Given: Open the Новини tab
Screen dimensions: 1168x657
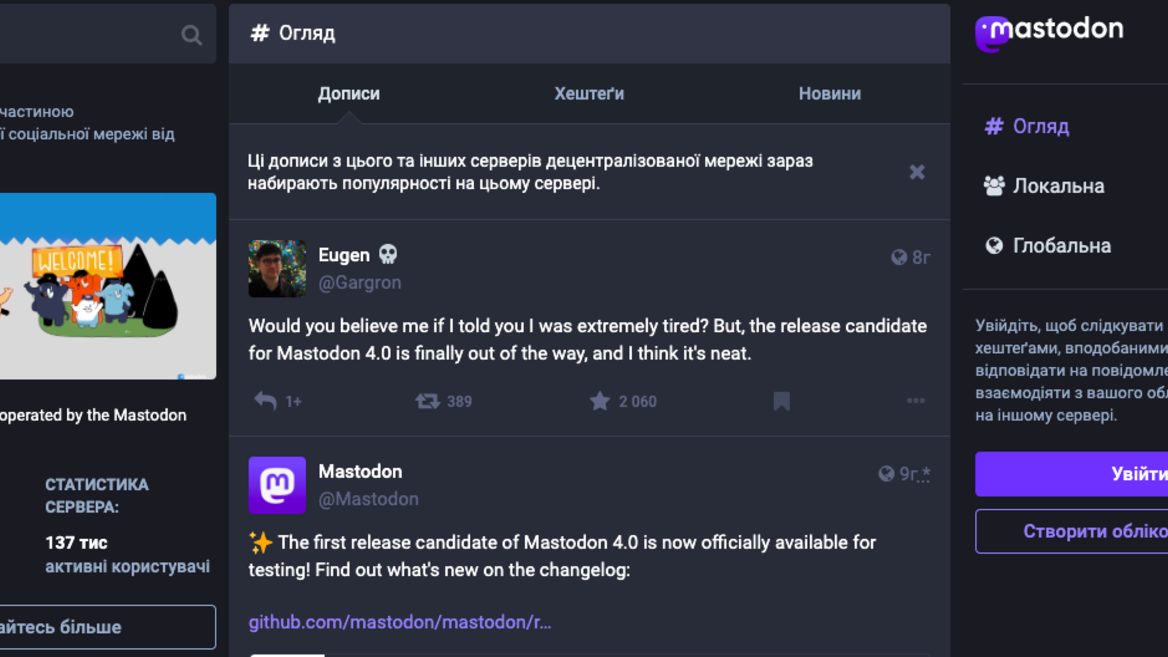Looking at the screenshot, I should pos(830,94).
